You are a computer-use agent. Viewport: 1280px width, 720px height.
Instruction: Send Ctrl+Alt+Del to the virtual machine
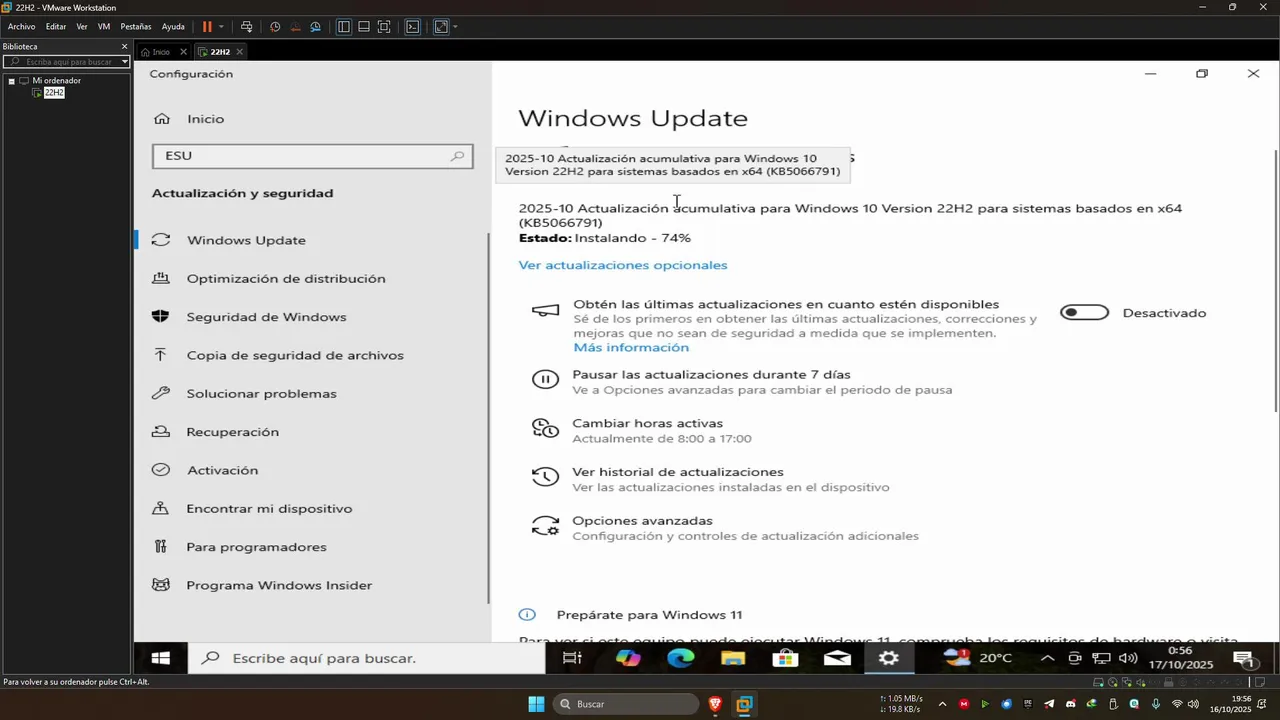[x=246, y=27]
